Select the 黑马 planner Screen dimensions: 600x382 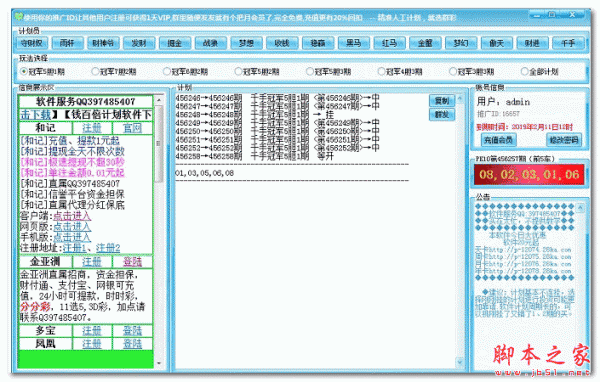[x=354, y=43]
